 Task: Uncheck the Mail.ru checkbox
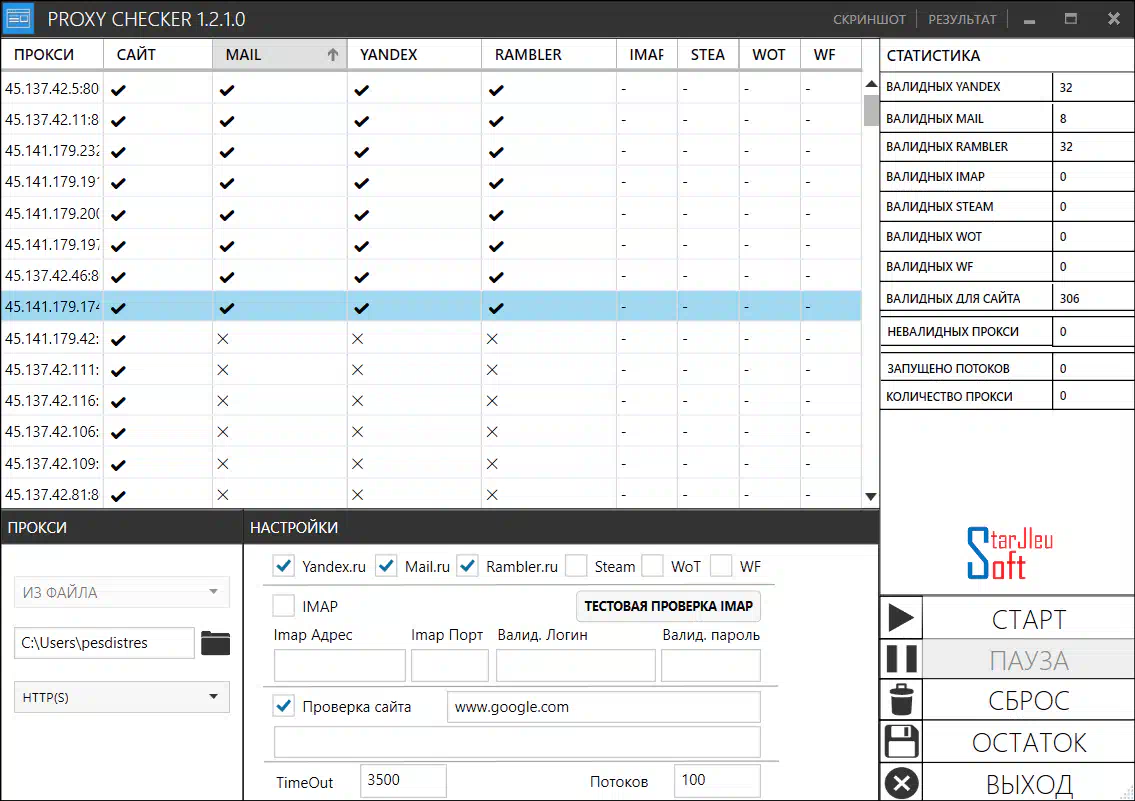[x=387, y=566]
